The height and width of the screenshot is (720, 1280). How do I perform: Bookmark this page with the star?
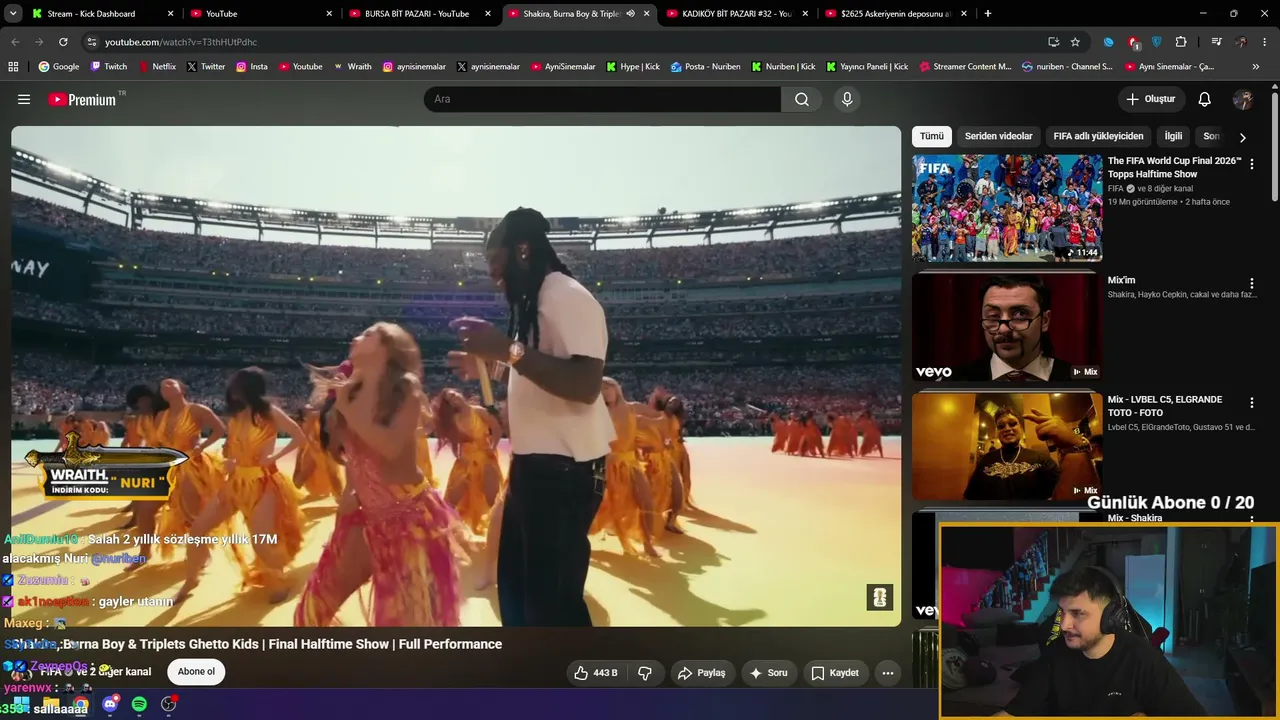(1075, 42)
